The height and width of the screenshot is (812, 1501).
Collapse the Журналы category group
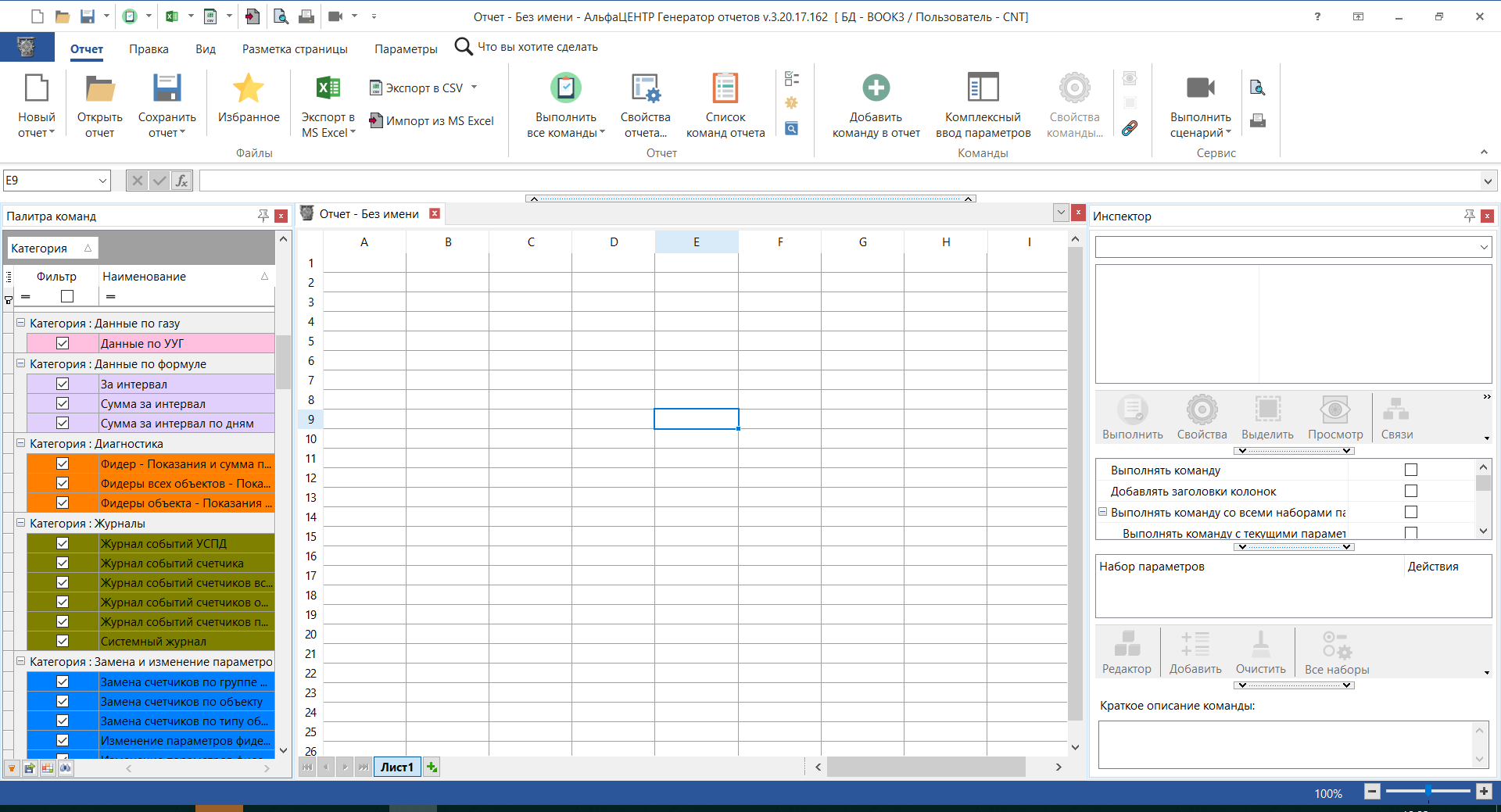tap(21, 523)
